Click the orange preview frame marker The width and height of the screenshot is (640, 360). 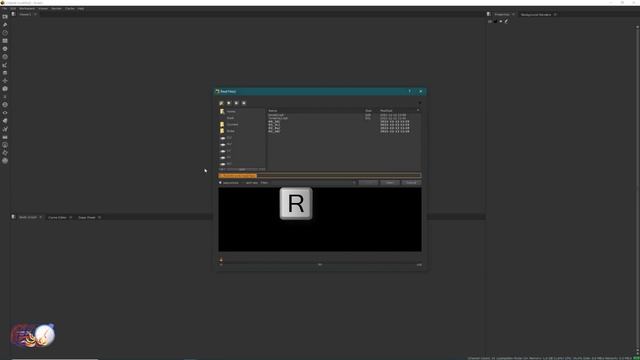click(x=221, y=260)
